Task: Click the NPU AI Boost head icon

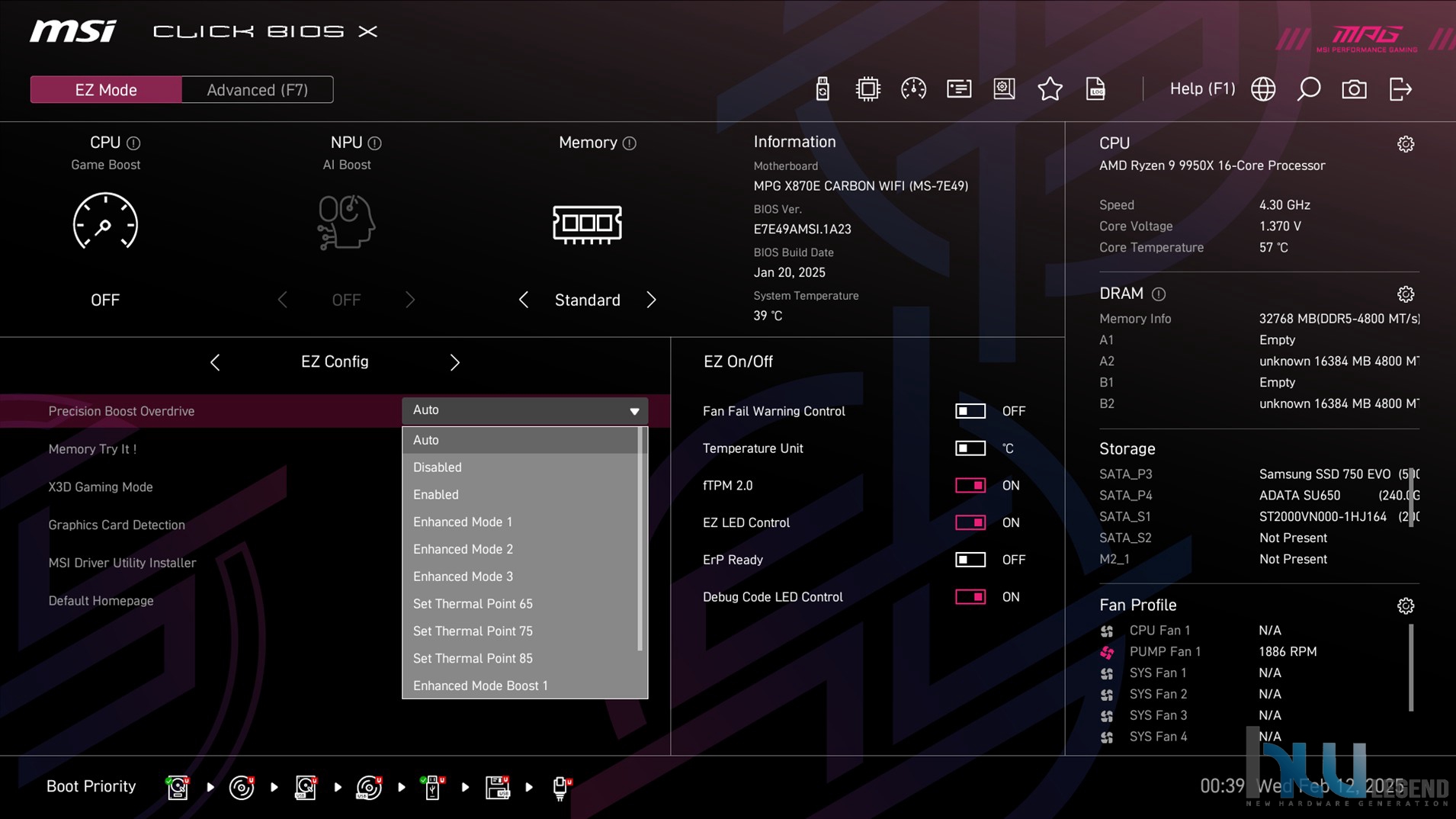Action: coord(346,222)
